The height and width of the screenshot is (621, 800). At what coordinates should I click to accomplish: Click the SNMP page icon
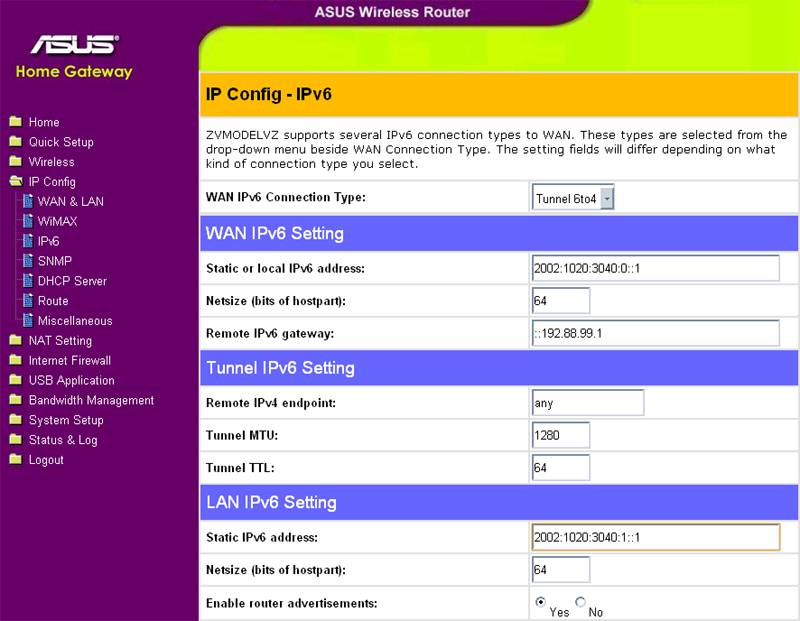(x=28, y=261)
